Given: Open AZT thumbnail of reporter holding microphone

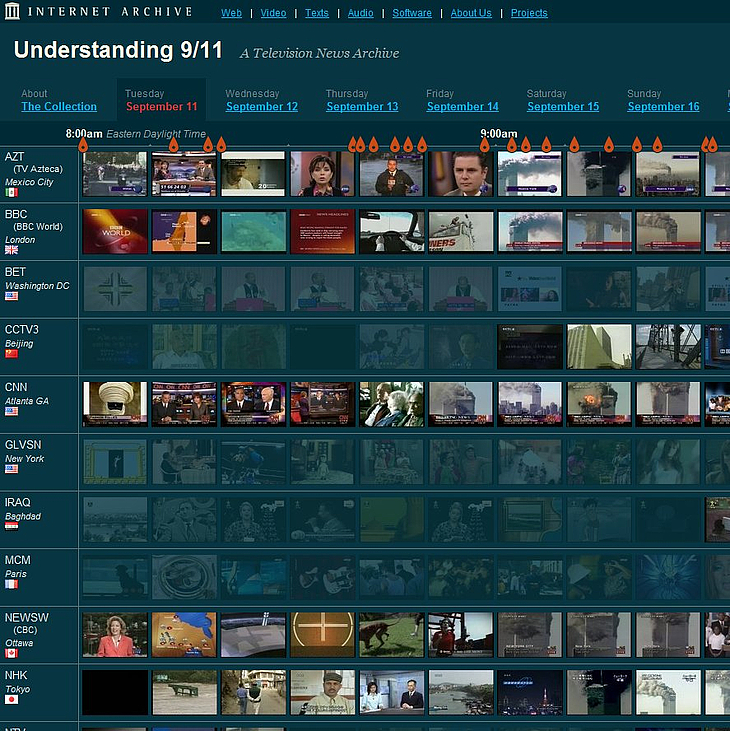Looking at the screenshot, I should click(392, 173).
